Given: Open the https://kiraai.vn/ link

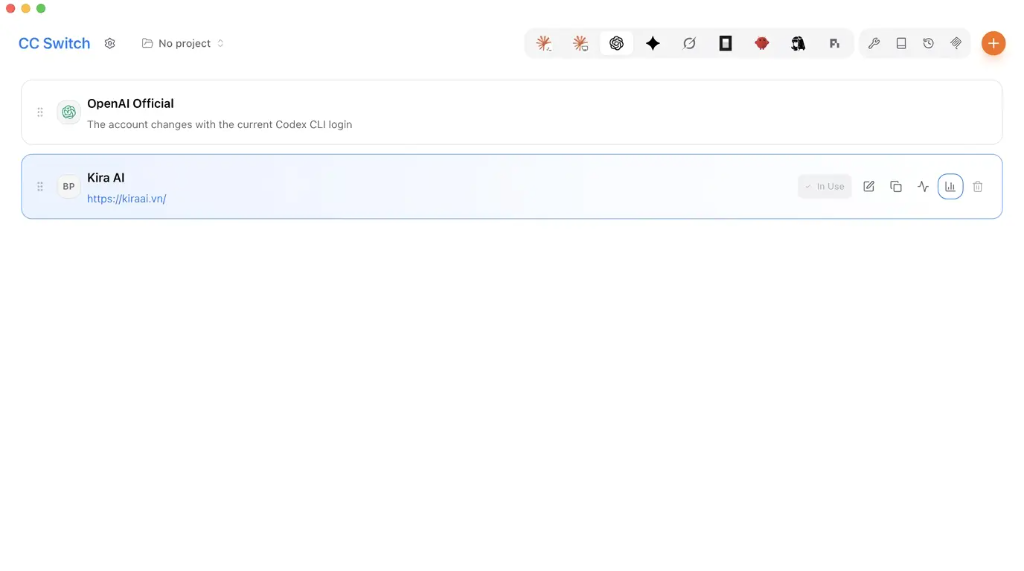Looking at the screenshot, I should pyautogui.click(x=127, y=199).
